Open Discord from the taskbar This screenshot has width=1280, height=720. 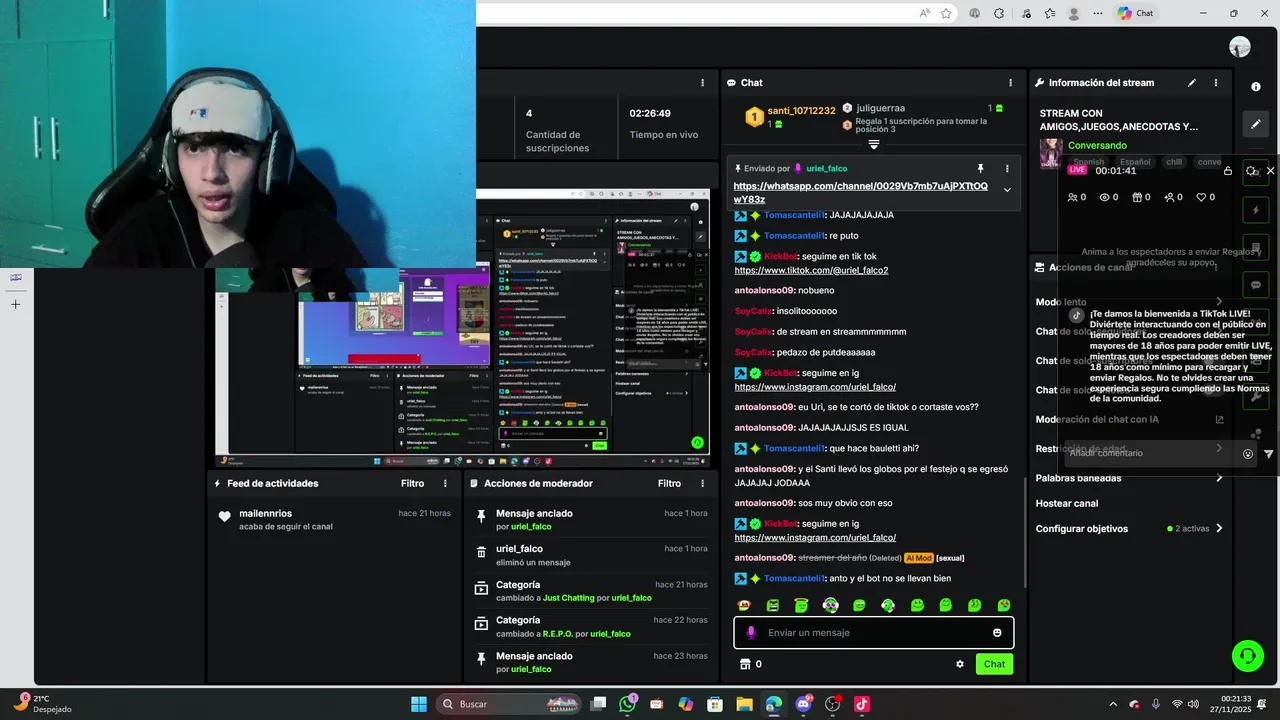(803, 704)
